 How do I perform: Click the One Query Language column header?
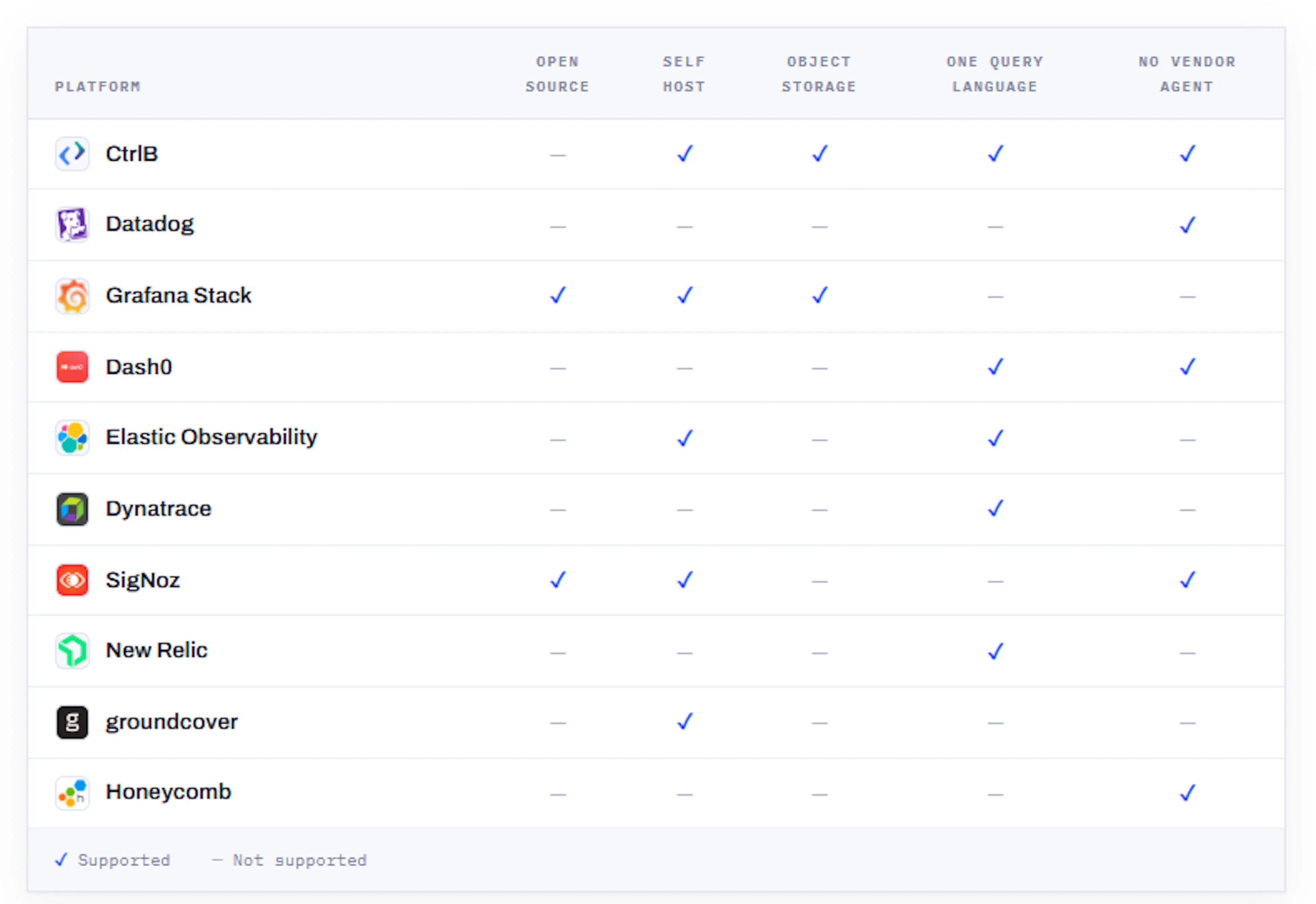pos(995,74)
